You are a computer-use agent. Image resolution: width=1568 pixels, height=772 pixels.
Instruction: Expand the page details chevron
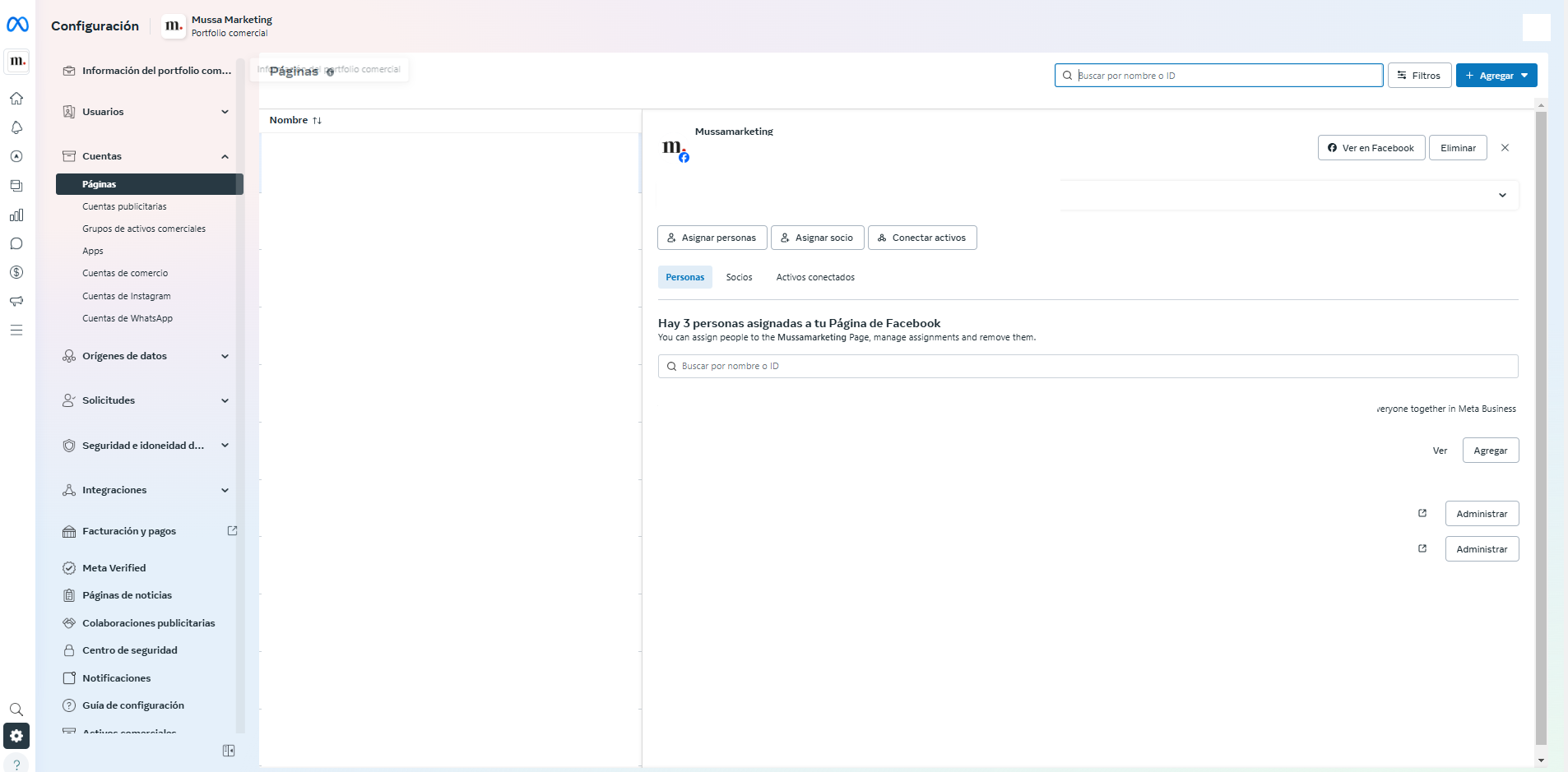1502,195
